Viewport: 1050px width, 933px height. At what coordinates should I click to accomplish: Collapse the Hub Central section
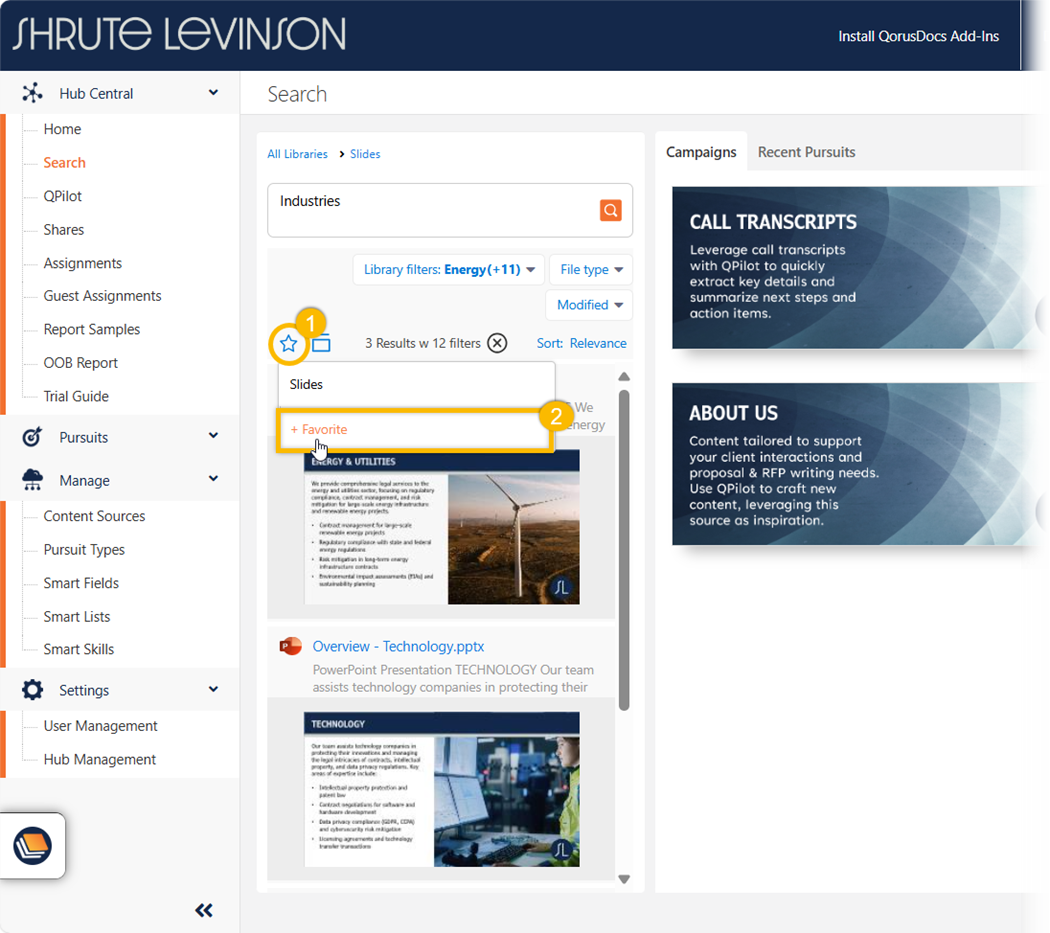tap(213, 93)
